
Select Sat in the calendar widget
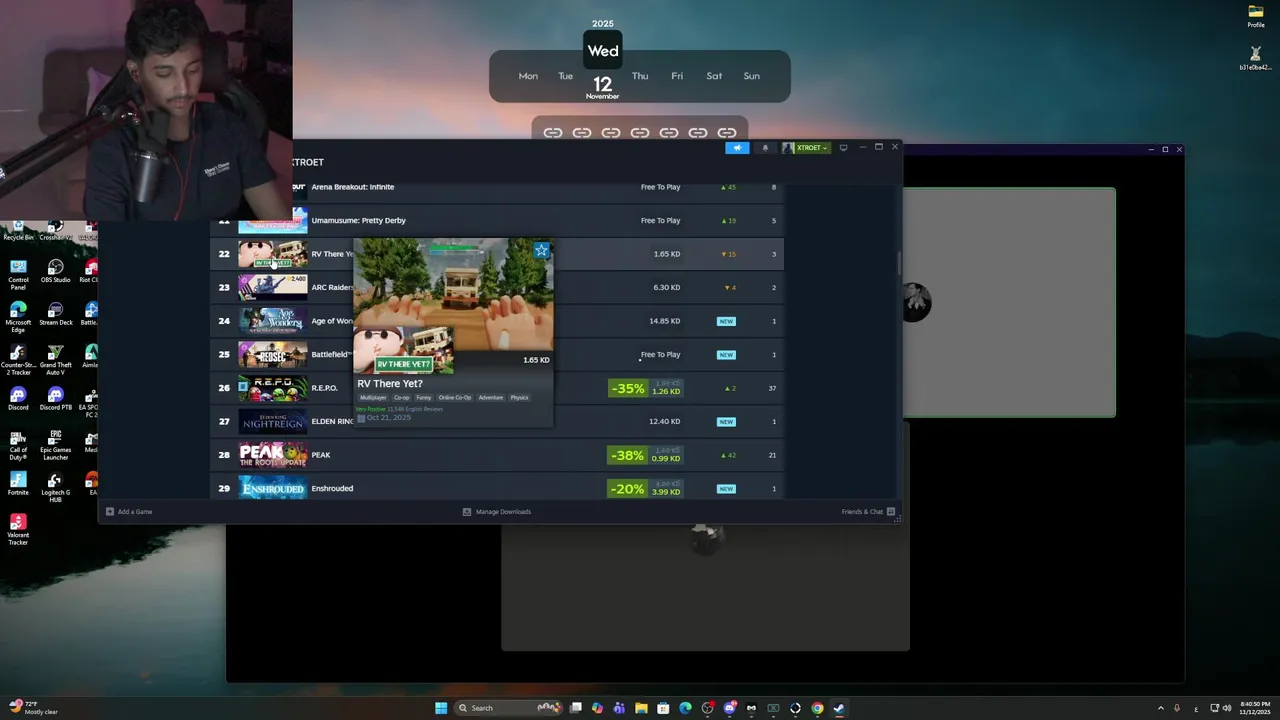pos(714,76)
